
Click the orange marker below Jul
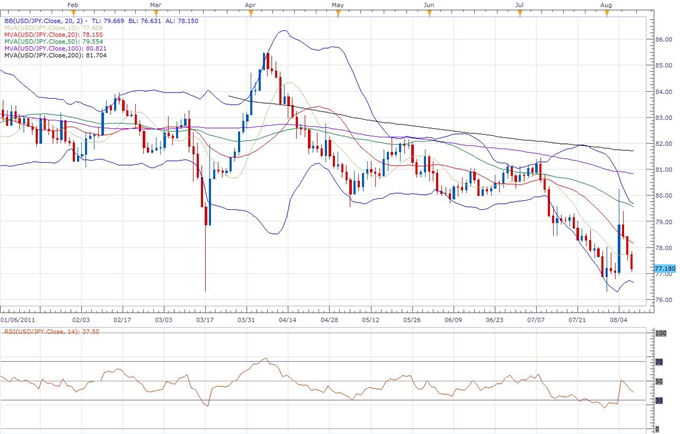point(520,13)
